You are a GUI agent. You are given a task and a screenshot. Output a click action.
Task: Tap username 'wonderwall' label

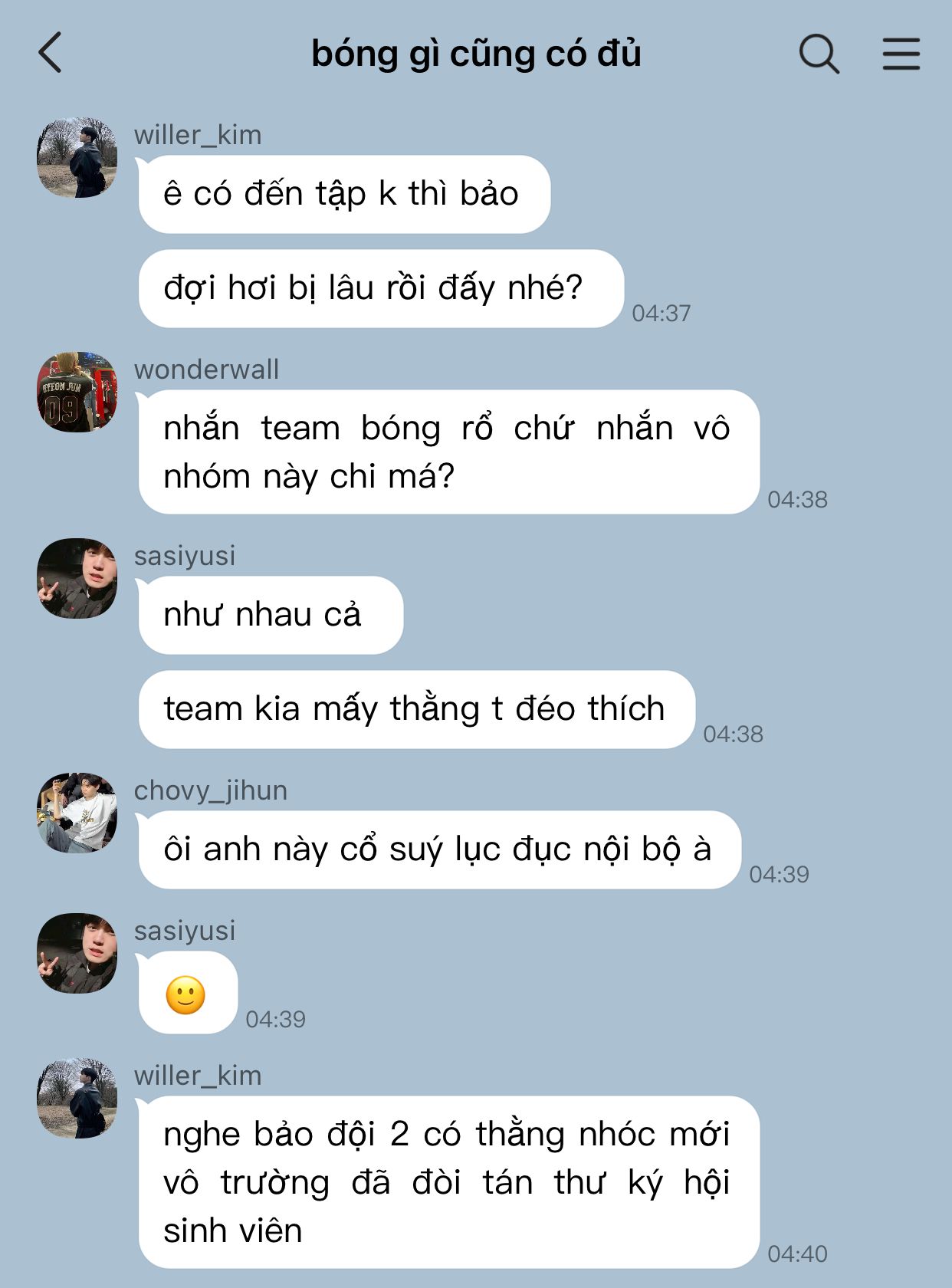[x=207, y=370]
